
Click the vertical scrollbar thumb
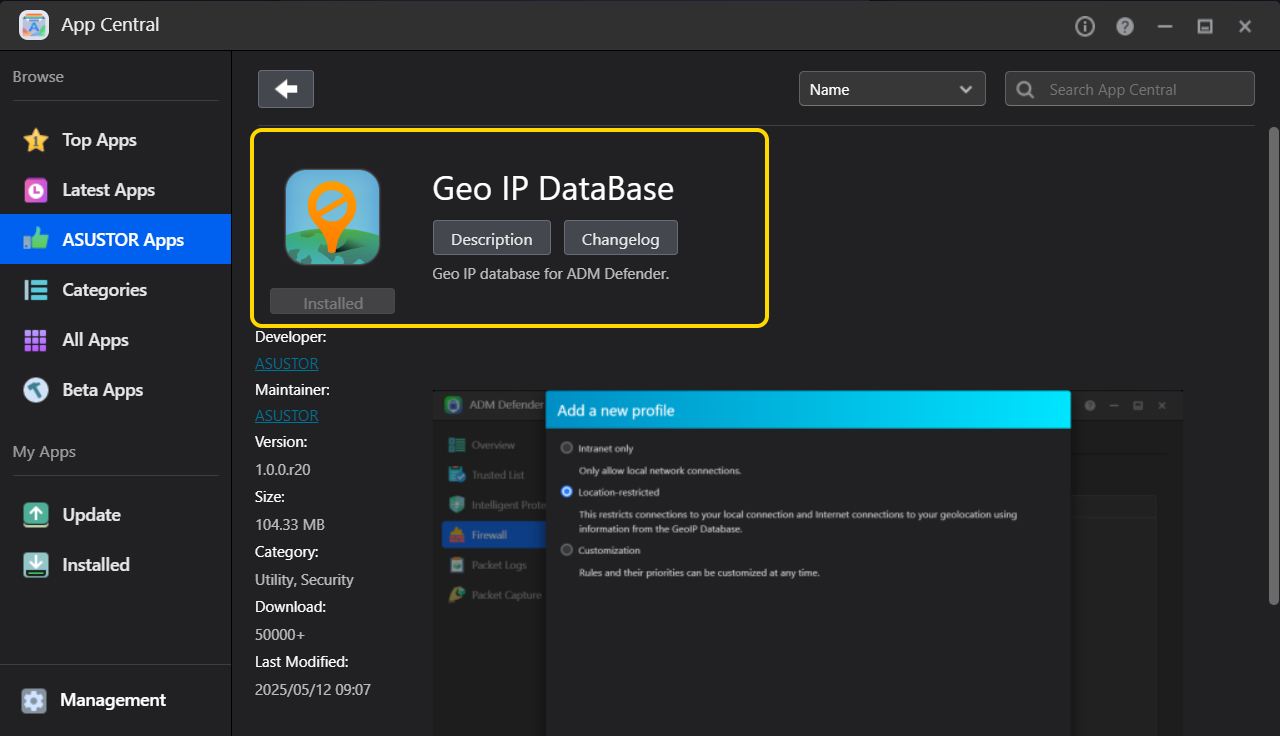[x=1273, y=365]
